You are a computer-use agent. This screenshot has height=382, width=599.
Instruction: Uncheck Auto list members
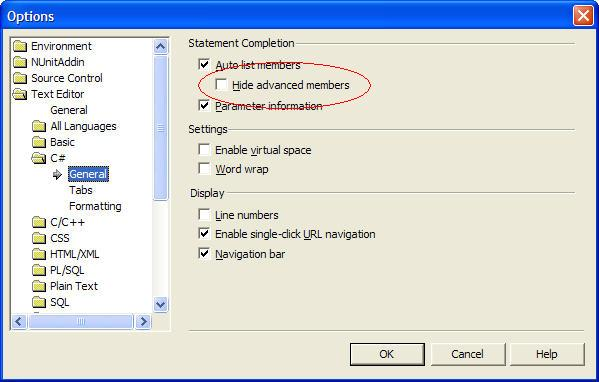click(x=204, y=64)
